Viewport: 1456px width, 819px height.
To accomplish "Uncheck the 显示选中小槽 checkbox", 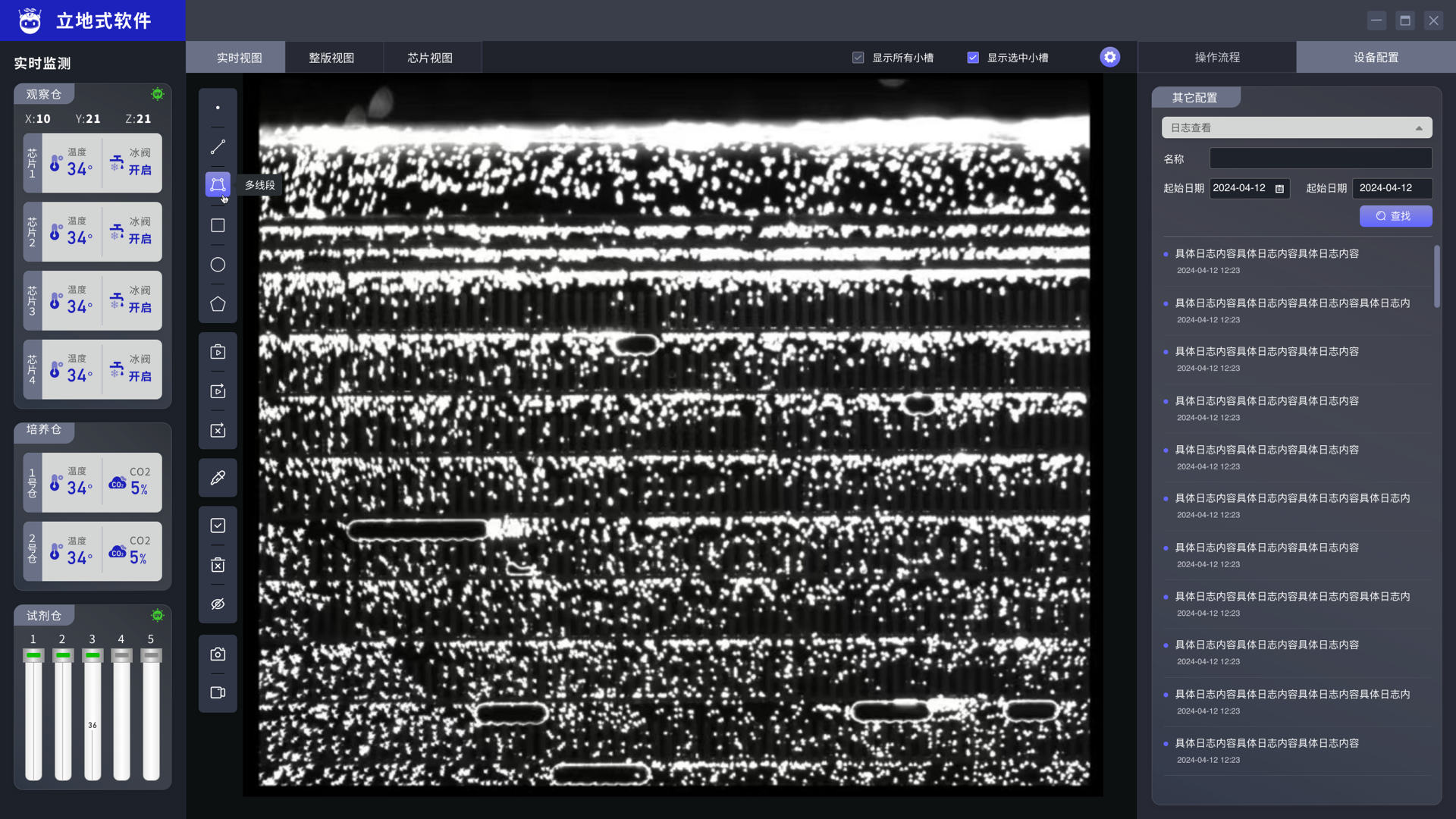I will click(x=973, y=58).
